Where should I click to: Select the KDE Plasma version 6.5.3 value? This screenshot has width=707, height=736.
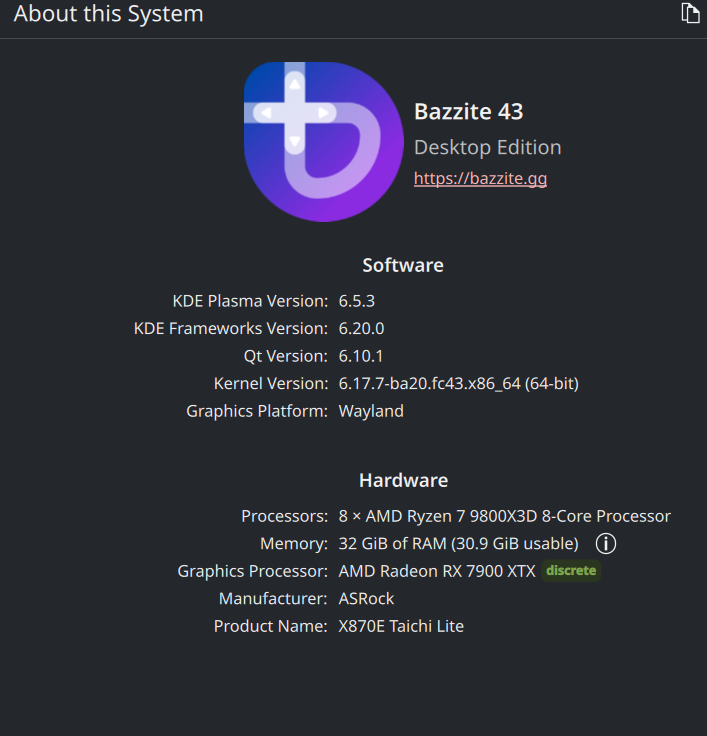pyautogui.click(x=357, y=301)
